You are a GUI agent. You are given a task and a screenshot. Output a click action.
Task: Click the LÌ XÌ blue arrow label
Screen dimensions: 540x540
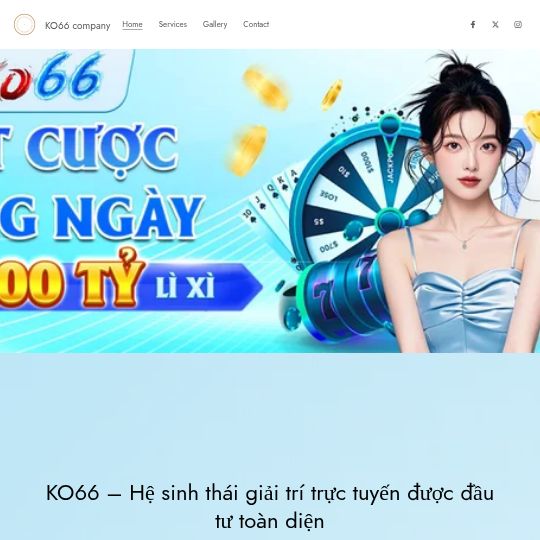click(185, 287)
